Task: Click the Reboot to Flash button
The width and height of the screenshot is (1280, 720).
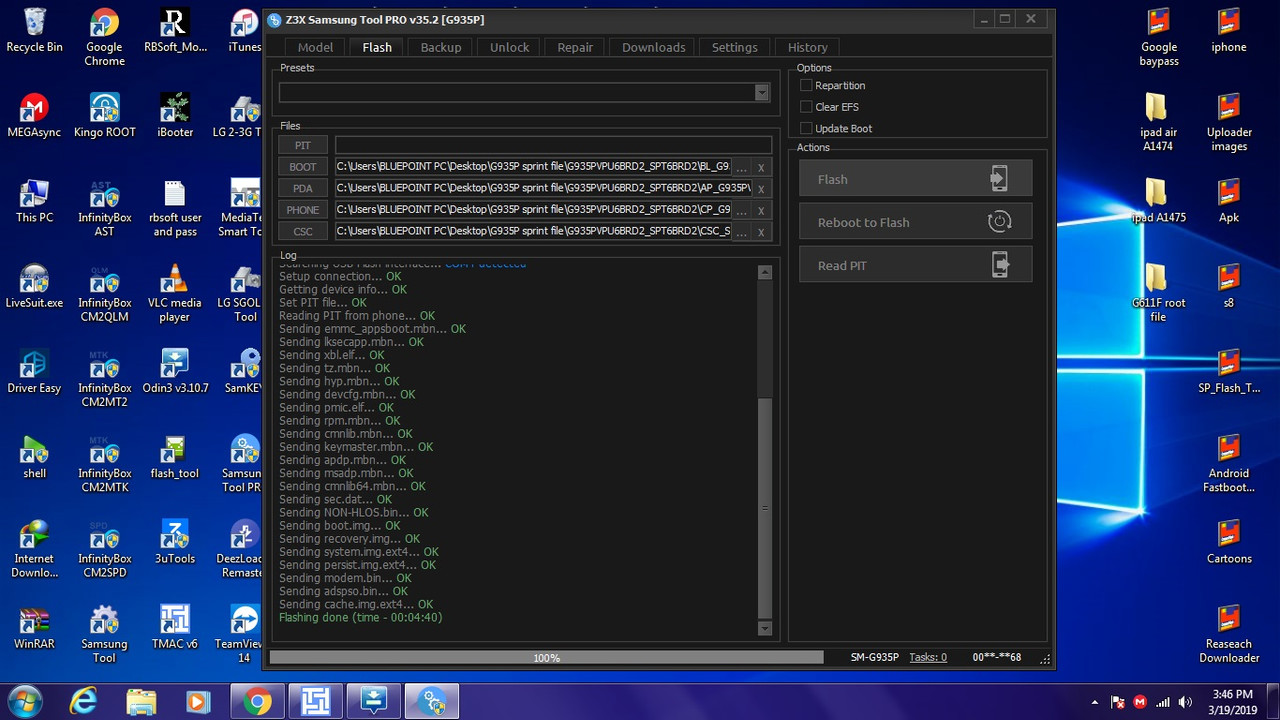Action: 915,222
